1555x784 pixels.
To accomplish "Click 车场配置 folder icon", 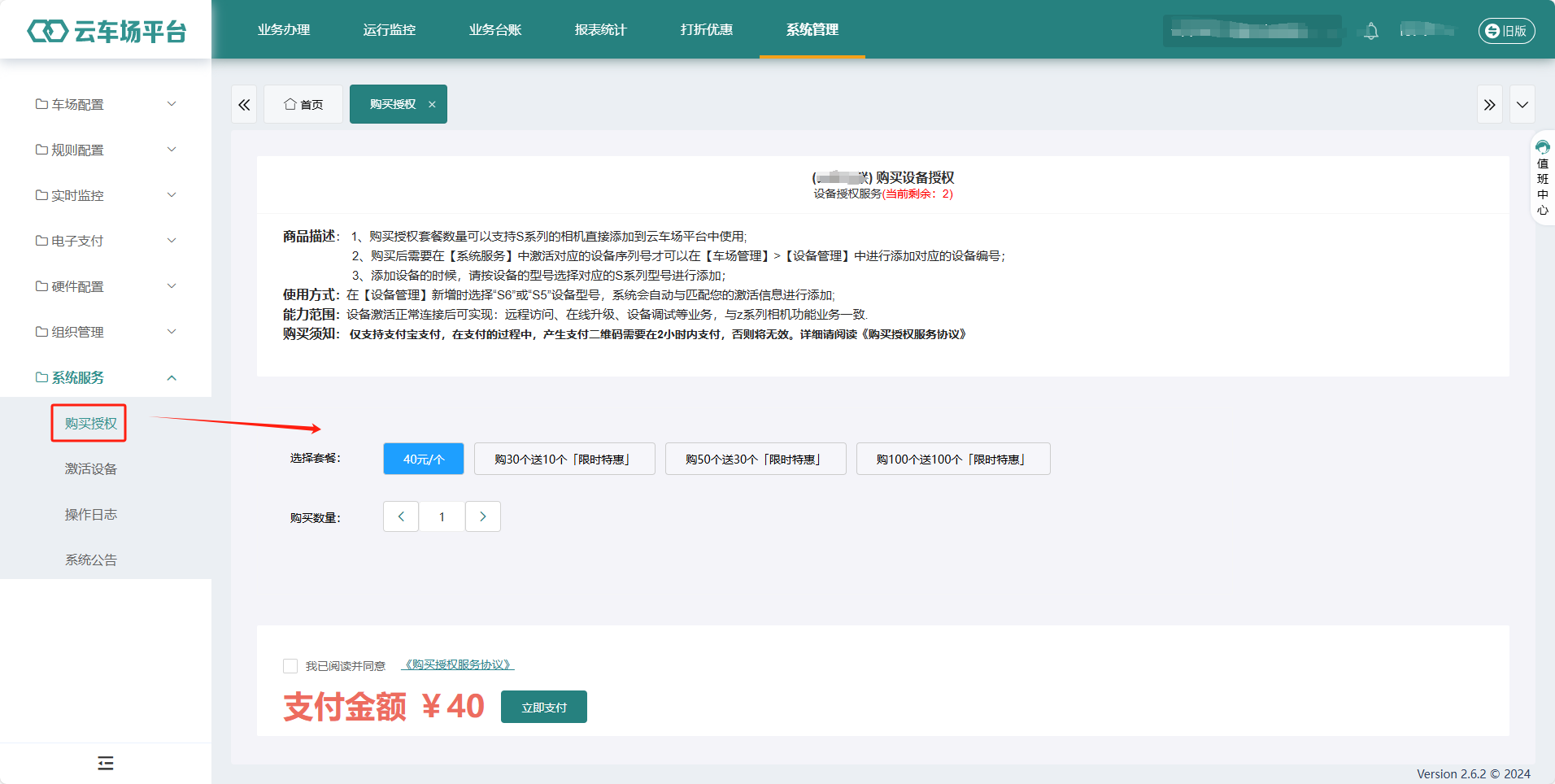I will 41,104.
